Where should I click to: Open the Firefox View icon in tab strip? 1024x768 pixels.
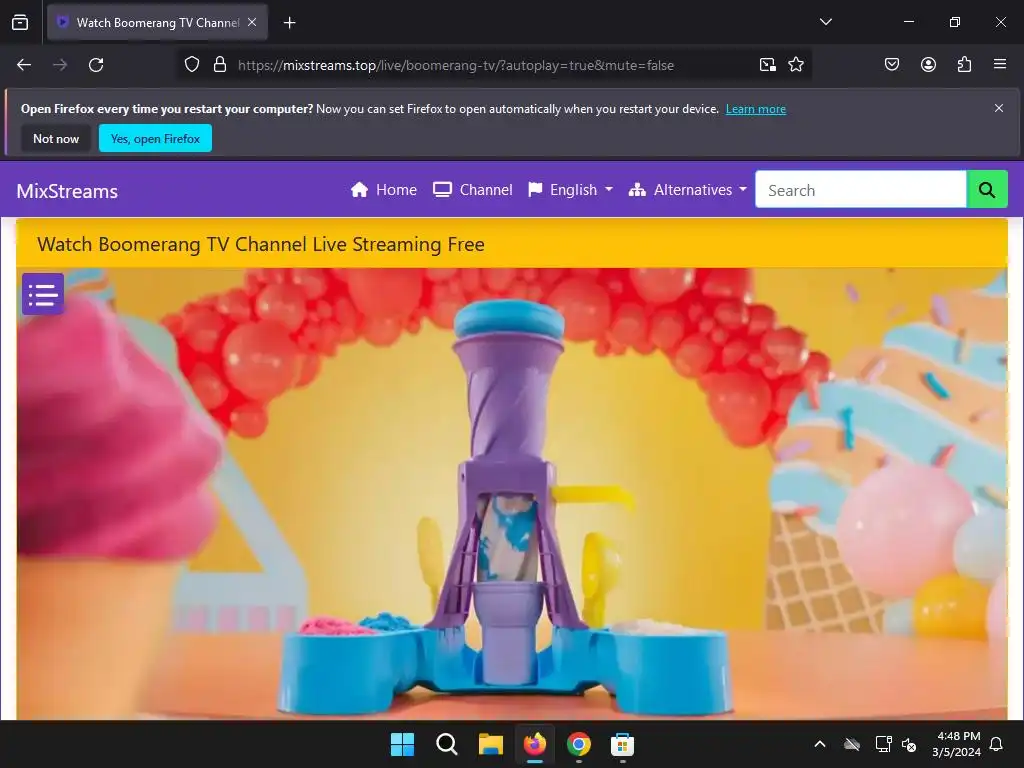[x=20, y=22]
